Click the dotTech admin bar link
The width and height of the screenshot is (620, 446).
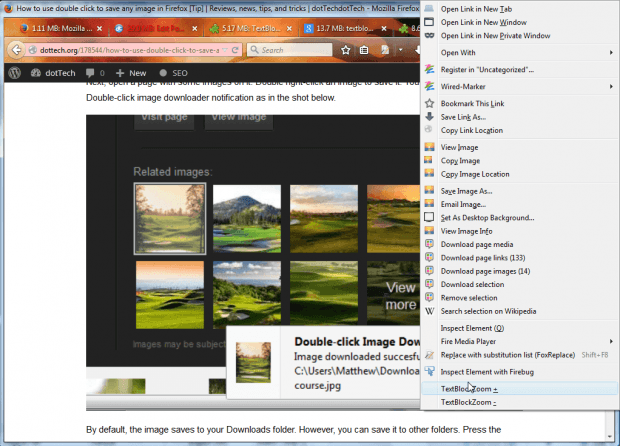(x=53, y=73)
